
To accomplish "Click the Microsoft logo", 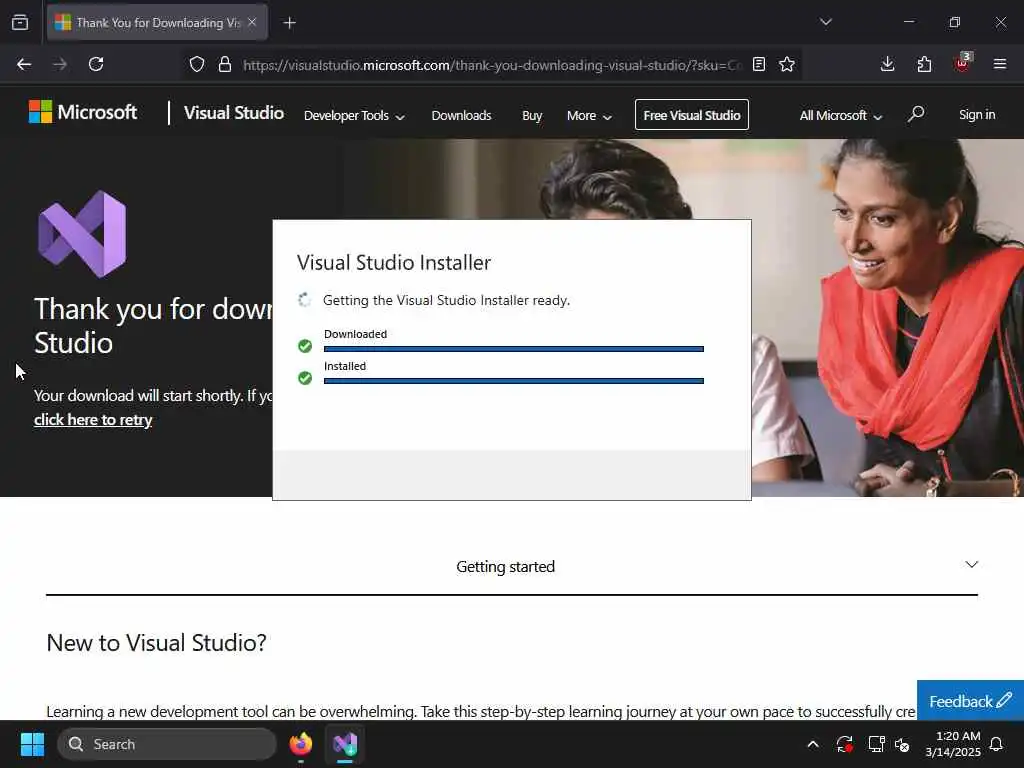I will (x=83, y=112).
